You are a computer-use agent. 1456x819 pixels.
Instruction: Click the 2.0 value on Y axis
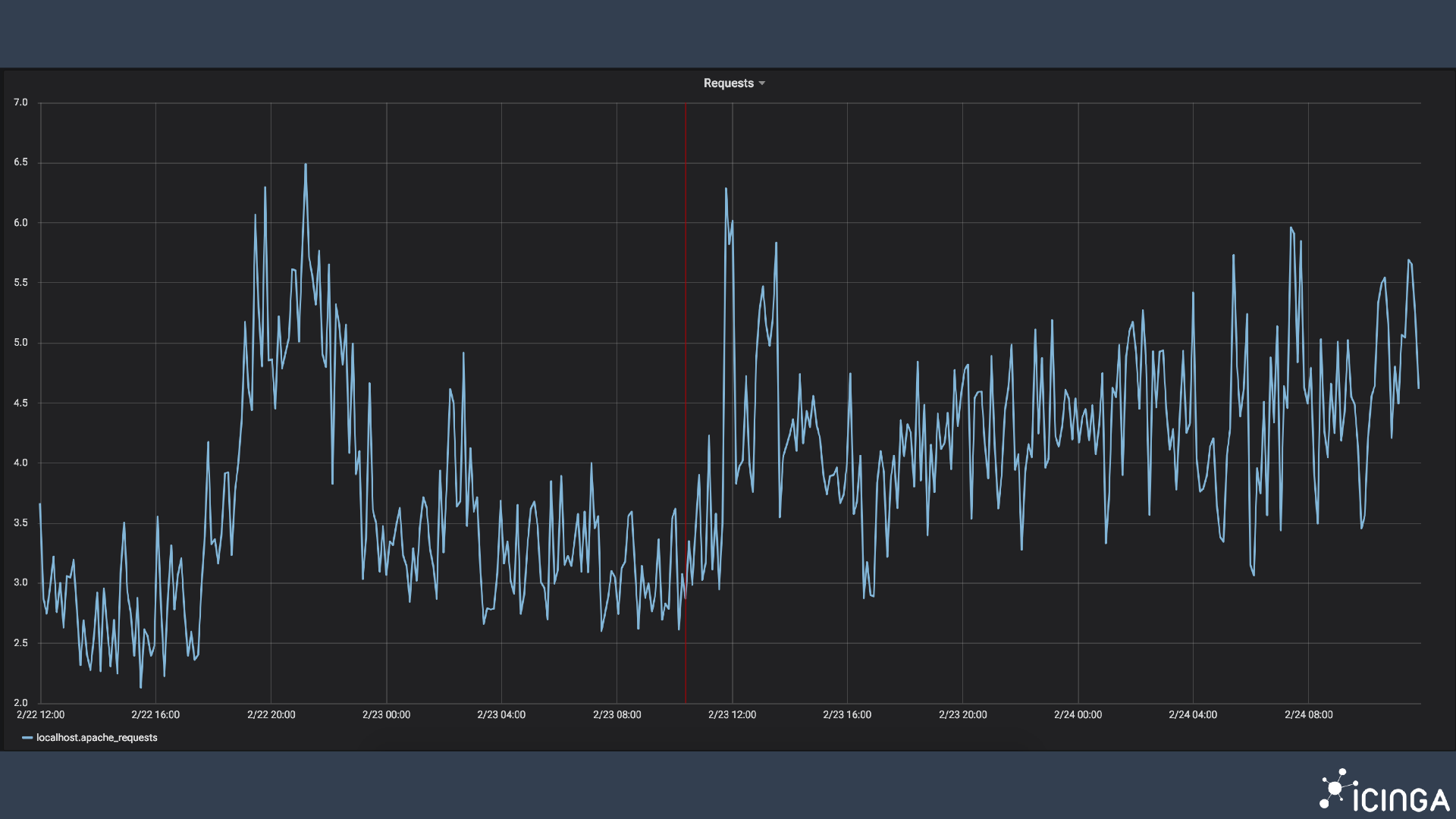20,703
